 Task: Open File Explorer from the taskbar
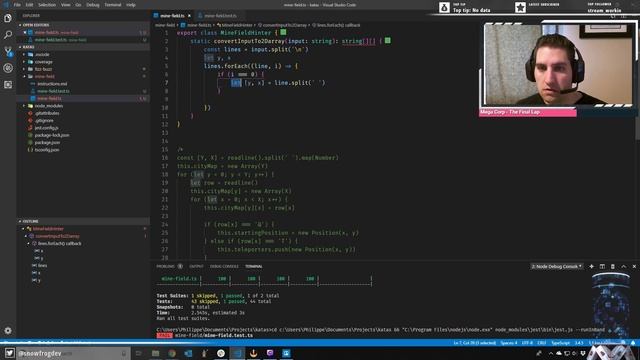(155, 353)
